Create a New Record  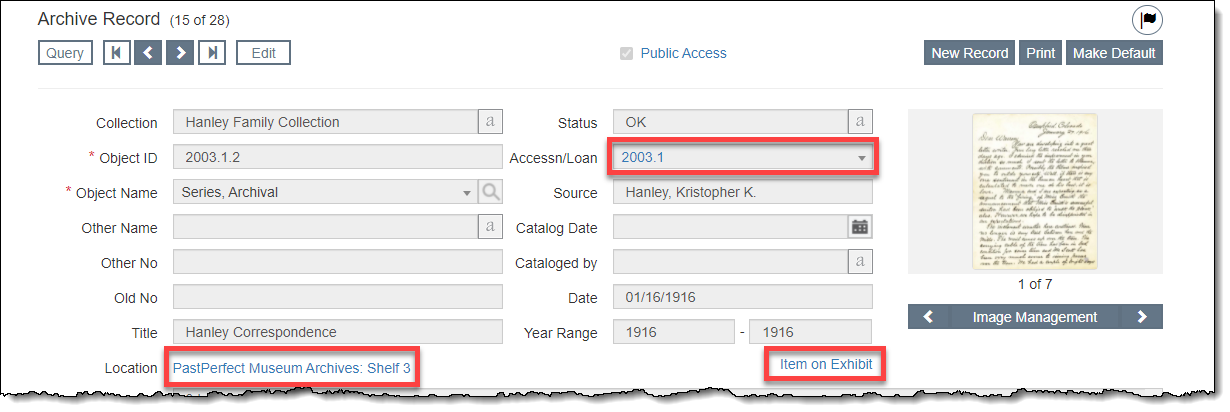(x=969, y=53)
